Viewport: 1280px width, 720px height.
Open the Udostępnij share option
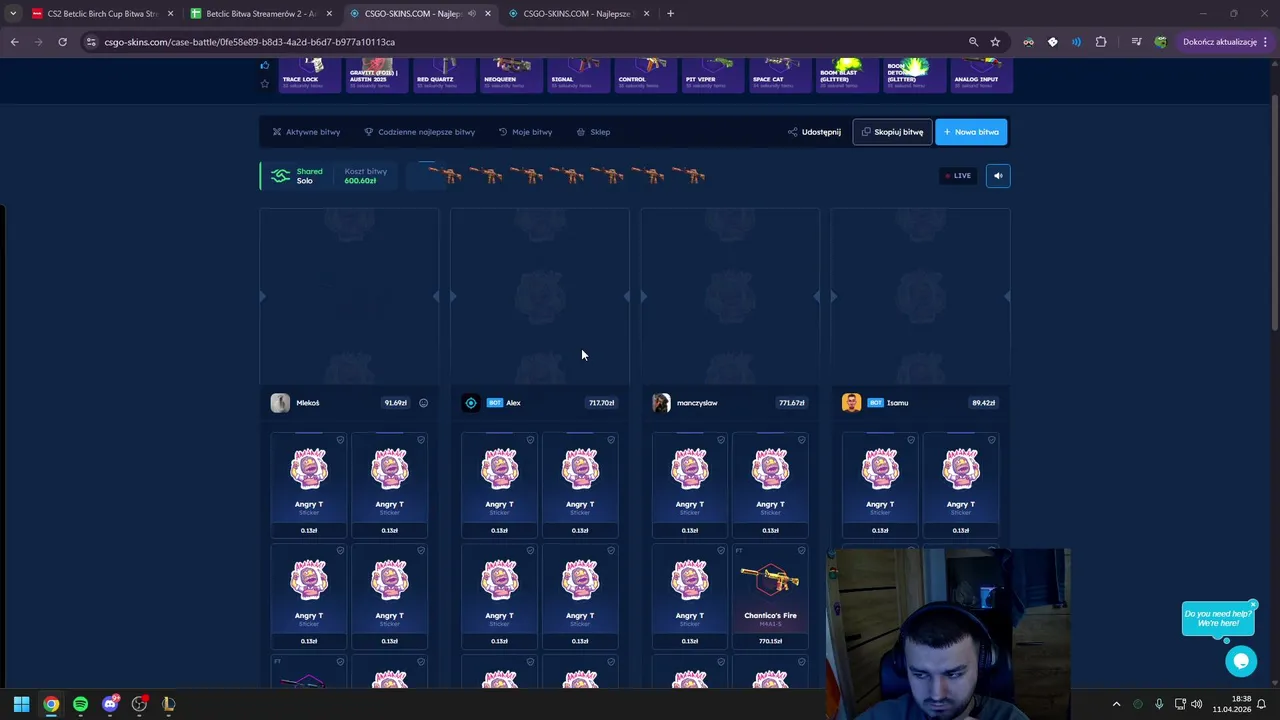814,132
